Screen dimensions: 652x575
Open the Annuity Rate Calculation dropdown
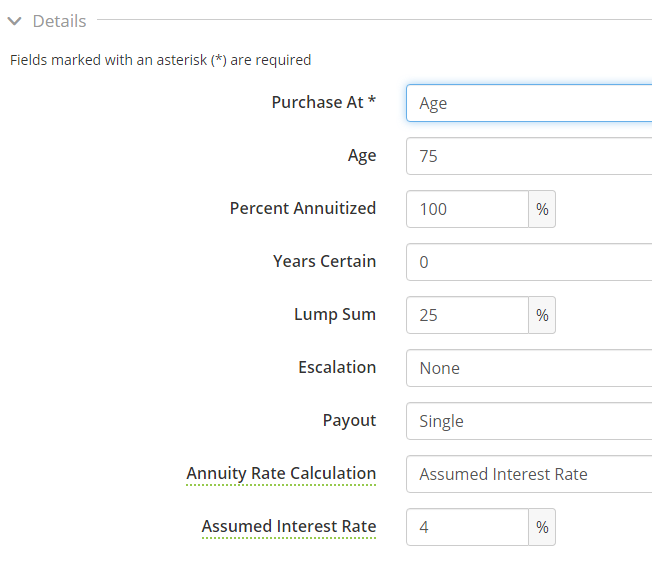[x=529, y=474]
